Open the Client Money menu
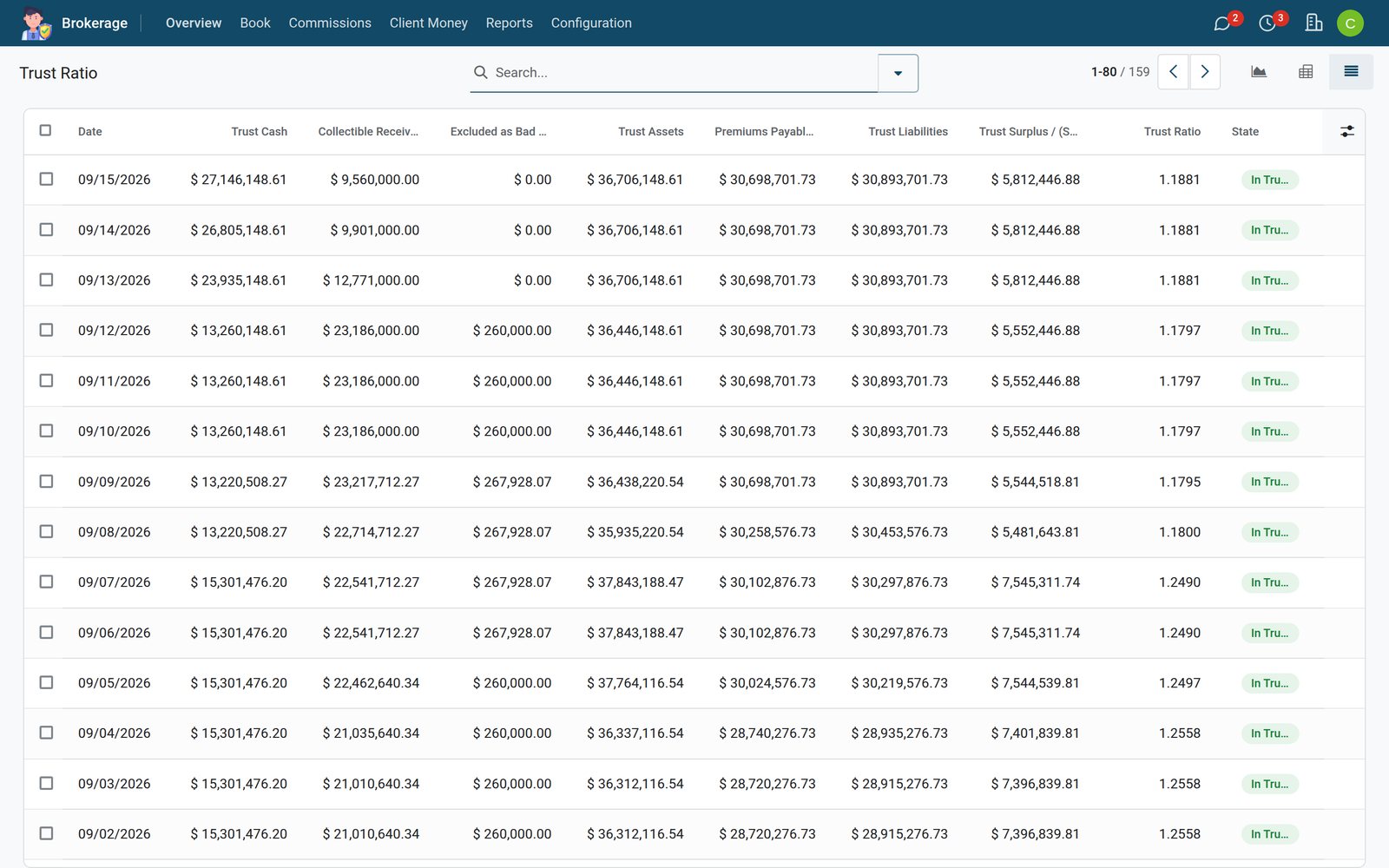 point(429,23)
